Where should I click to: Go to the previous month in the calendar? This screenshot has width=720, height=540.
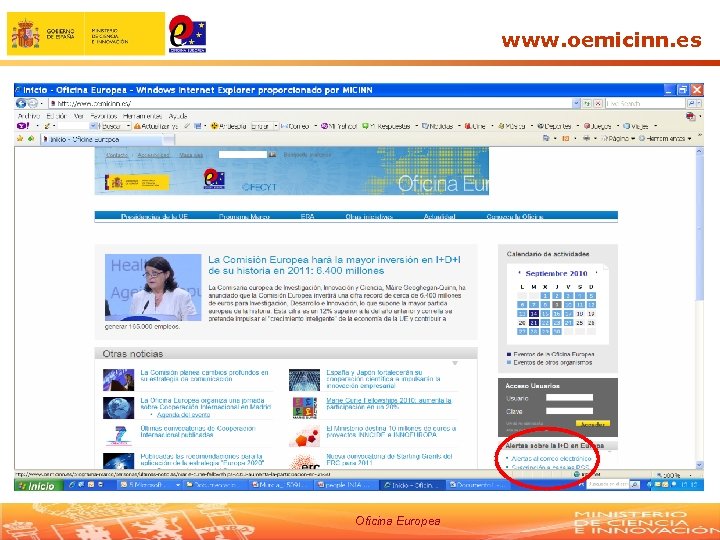tap(519, 273)
